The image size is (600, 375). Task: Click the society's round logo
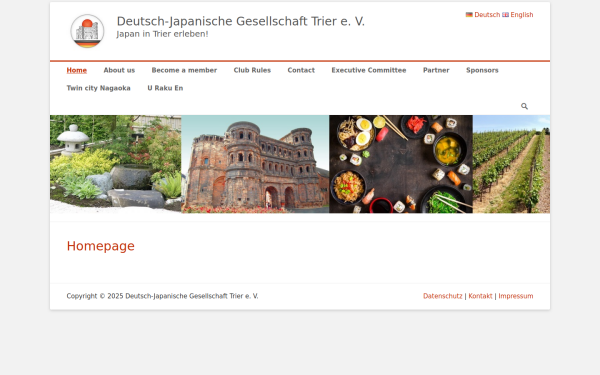pyautogui.click(x=87, y=31)
